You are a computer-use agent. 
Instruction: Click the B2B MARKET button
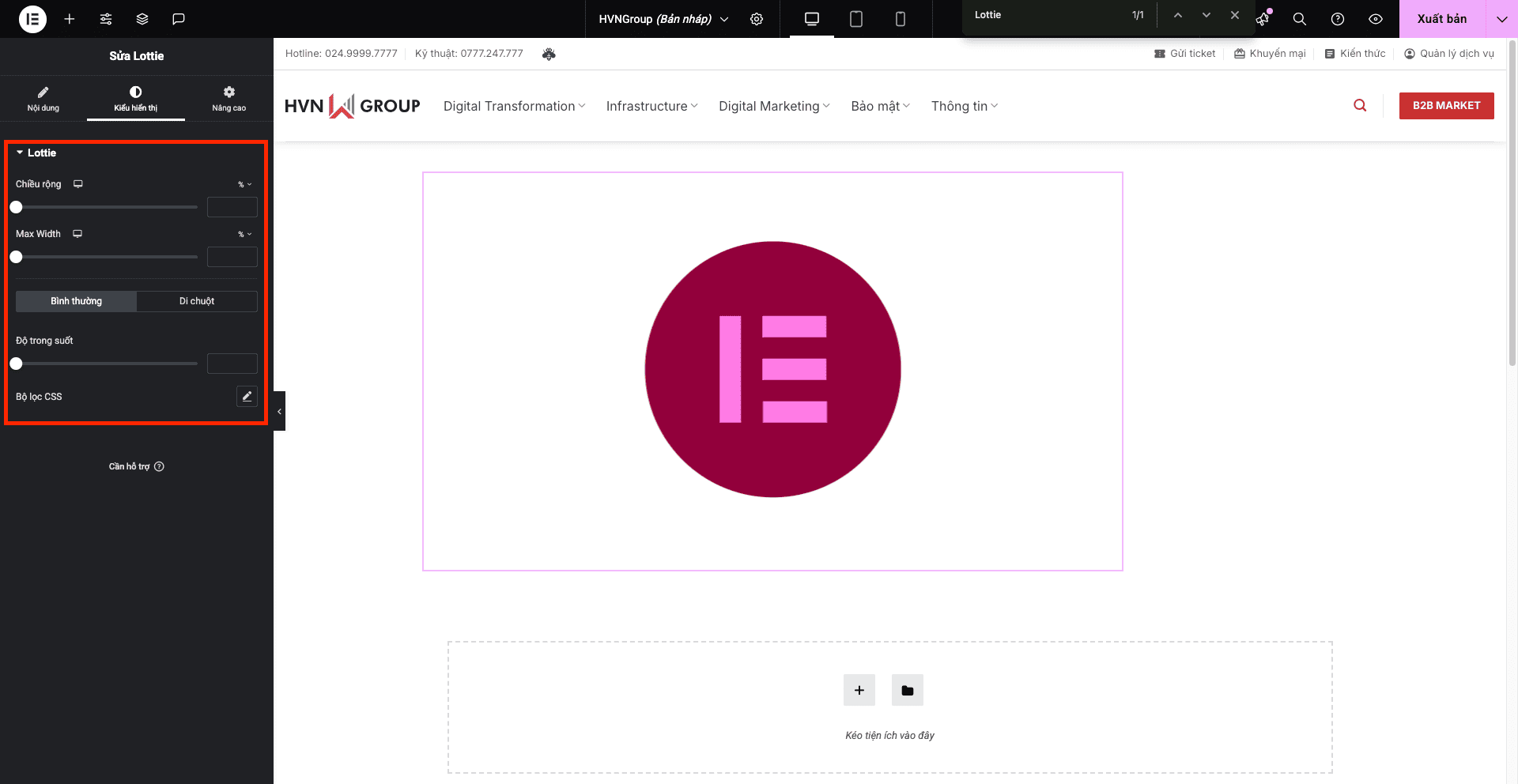pos(1446,106)
